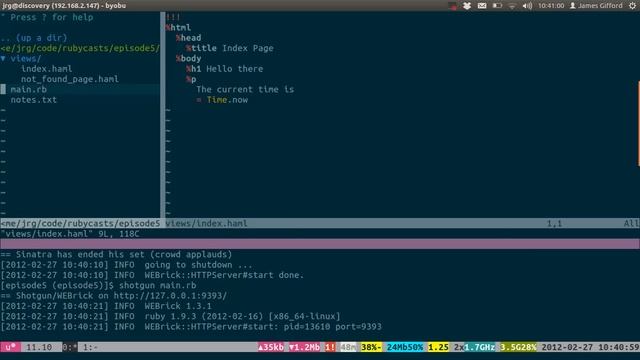Screen dimensions: 640x360
Task: Click 'The current time is' line
Action: tap(245, 89)
